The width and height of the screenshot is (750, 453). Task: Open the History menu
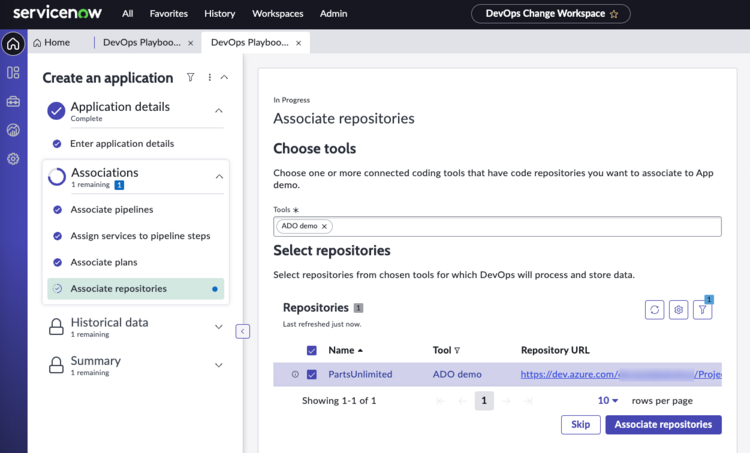click(x=220, y=14)
